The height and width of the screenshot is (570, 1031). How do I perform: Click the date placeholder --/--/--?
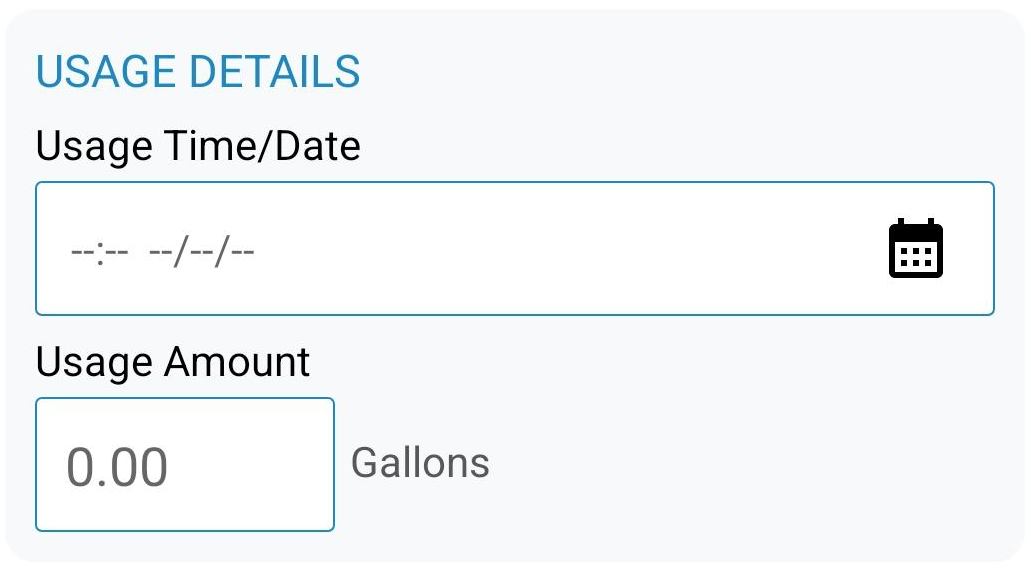click(x=201, y=250)
